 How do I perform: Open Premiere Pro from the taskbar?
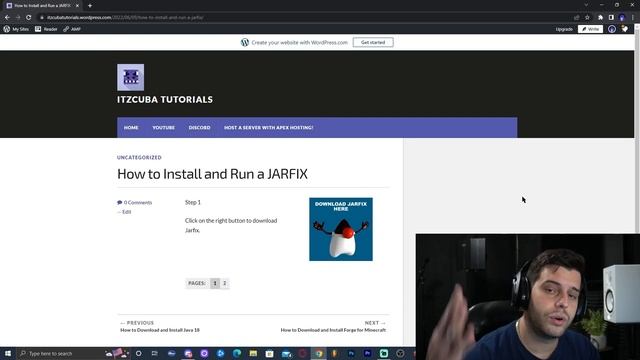(x=367, y=353)
